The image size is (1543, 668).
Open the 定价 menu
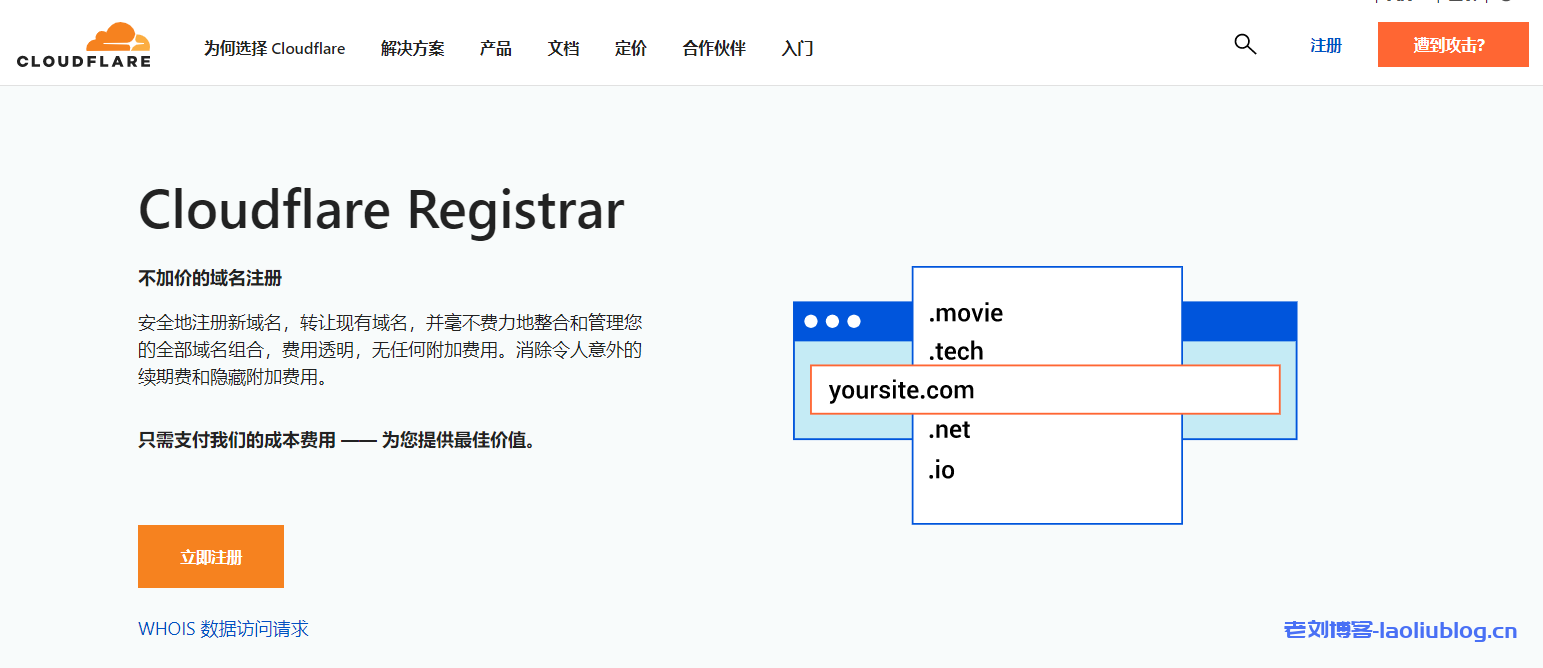(631, 48)
